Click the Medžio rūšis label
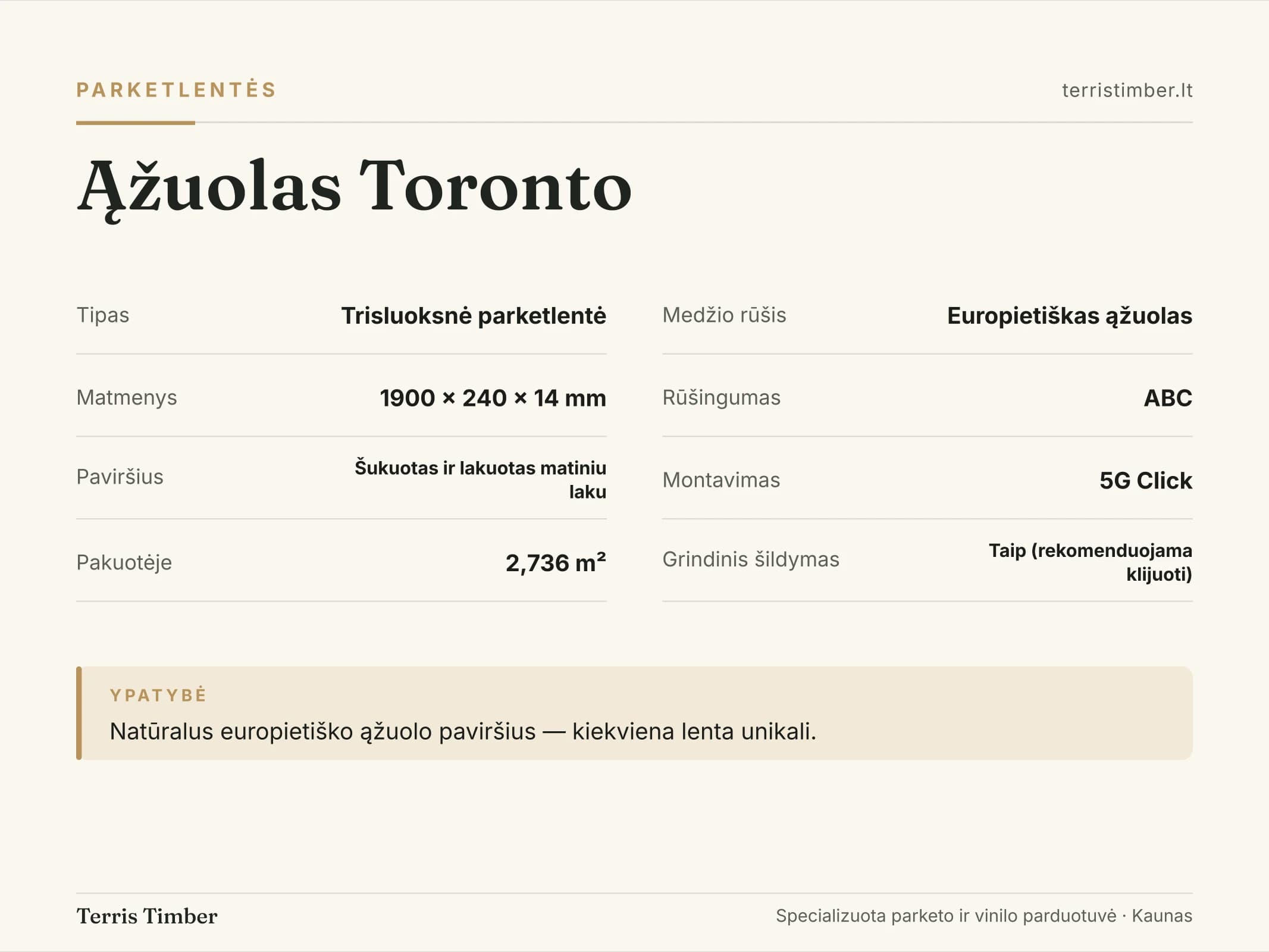1269x952 pixels. coord(724,315)
